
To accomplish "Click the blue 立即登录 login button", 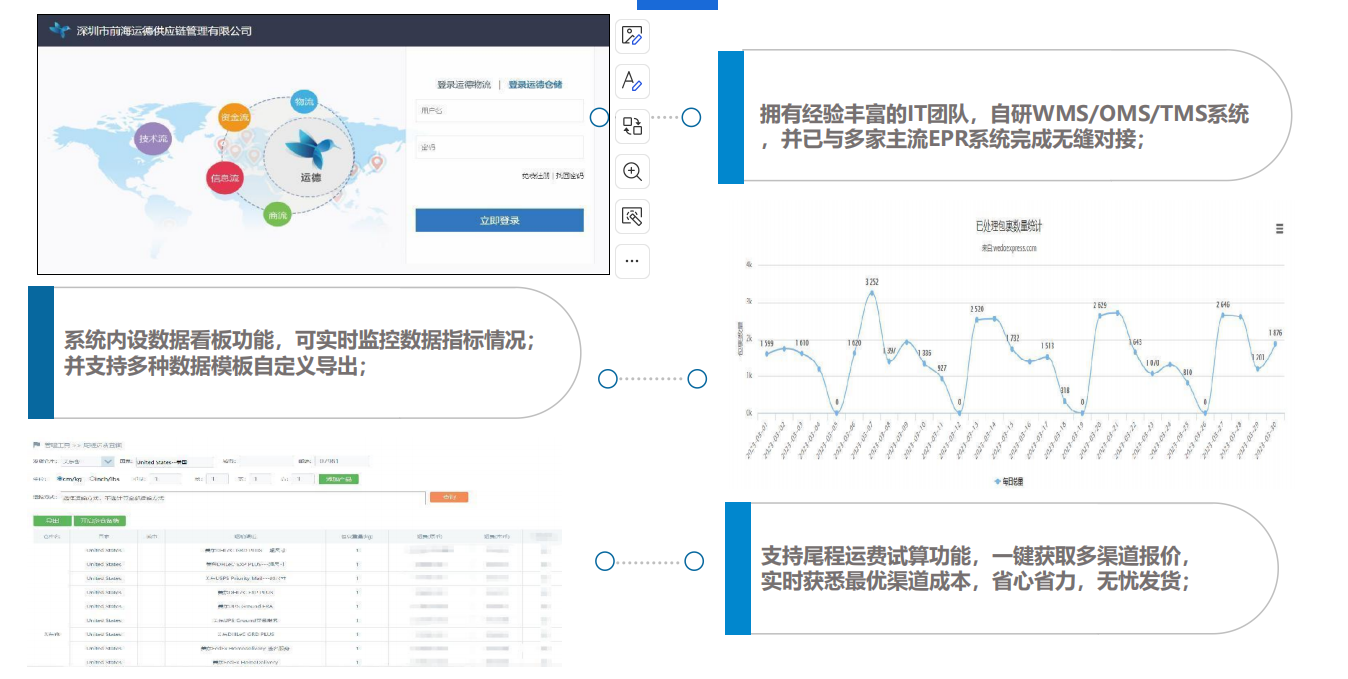I will [499, 220].
